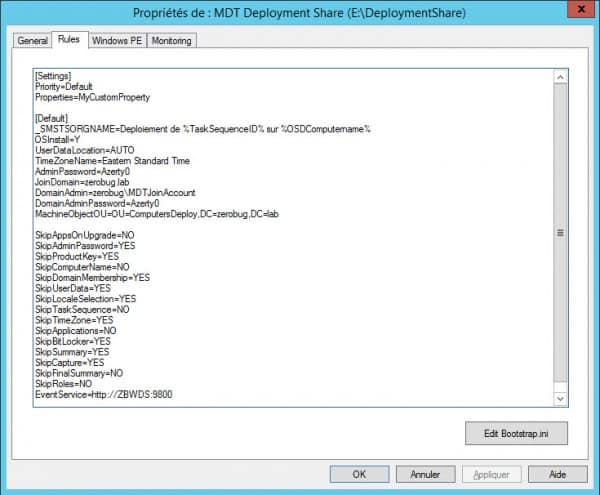Click the DomainAdminPassword=Azerty0 line
Viewport: 600px width, 495px height.
coord(97,203)
